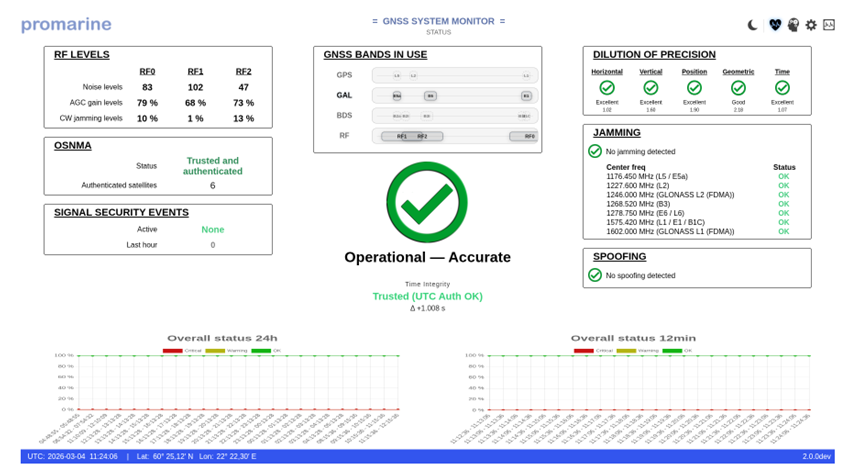Toggle Critical series in 24h chart legend
This screenshot has width=846, height=470.
(182, 351)
